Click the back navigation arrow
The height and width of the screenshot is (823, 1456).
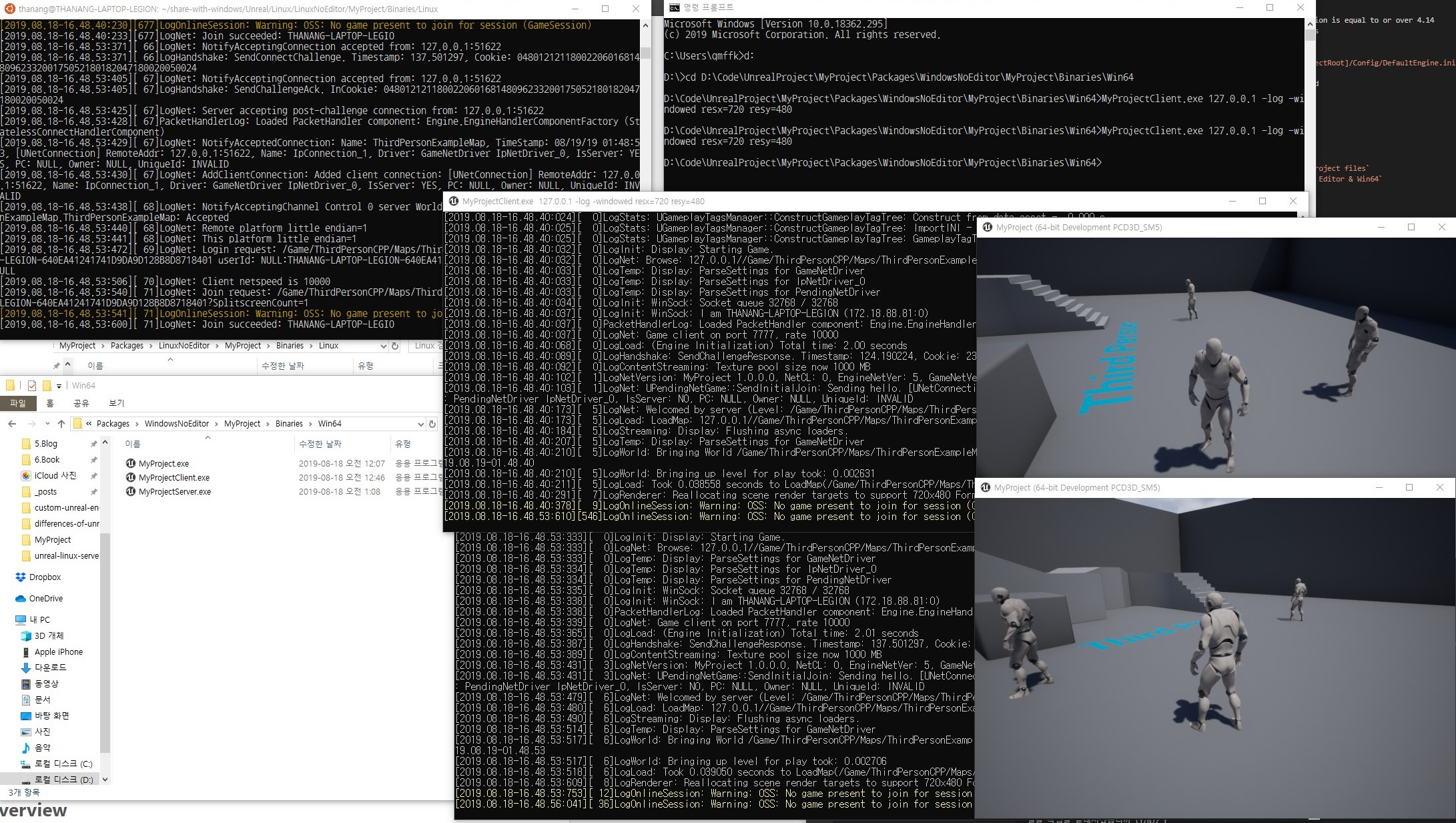[11, 424]
